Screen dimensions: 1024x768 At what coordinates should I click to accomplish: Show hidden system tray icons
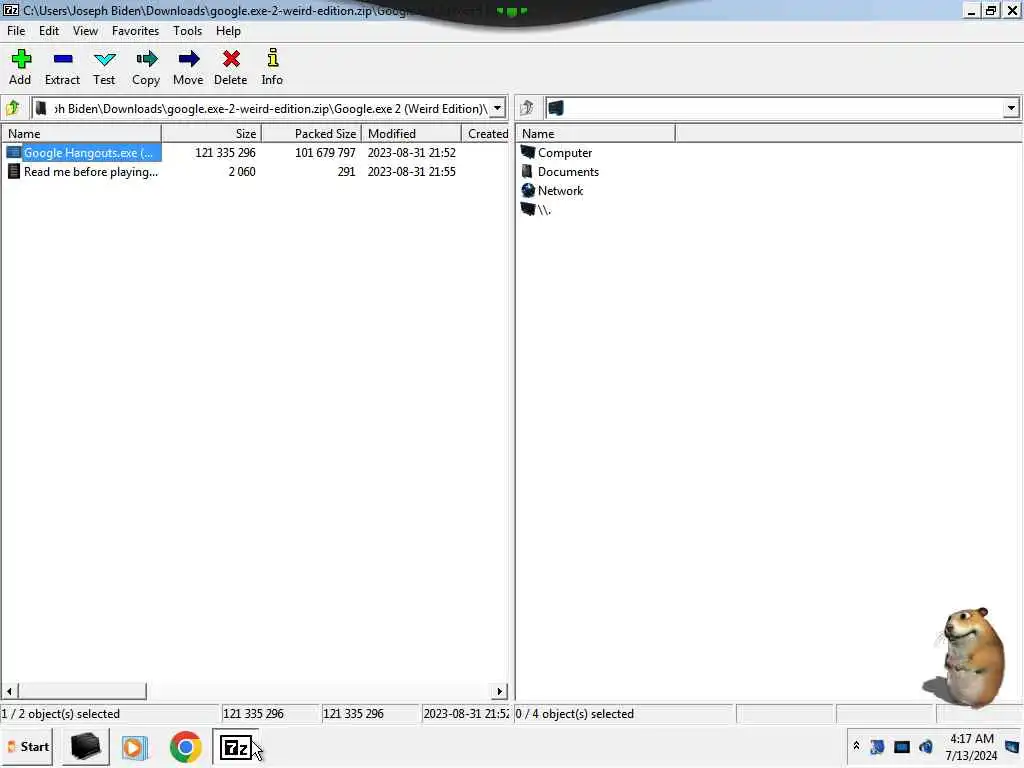856,746
